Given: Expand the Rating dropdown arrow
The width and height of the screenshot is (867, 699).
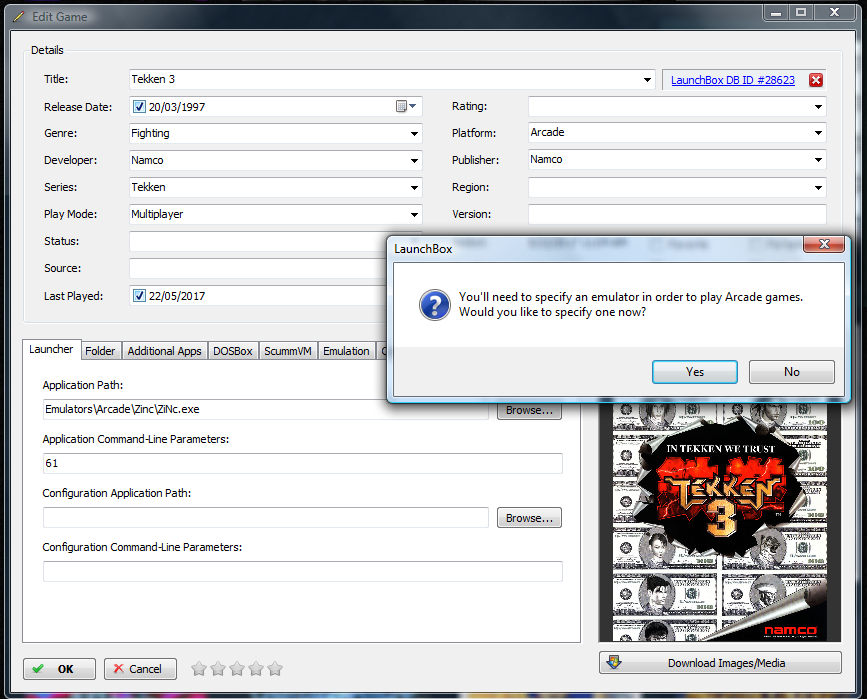Looking at the screenshot, I should pos(818,106).
